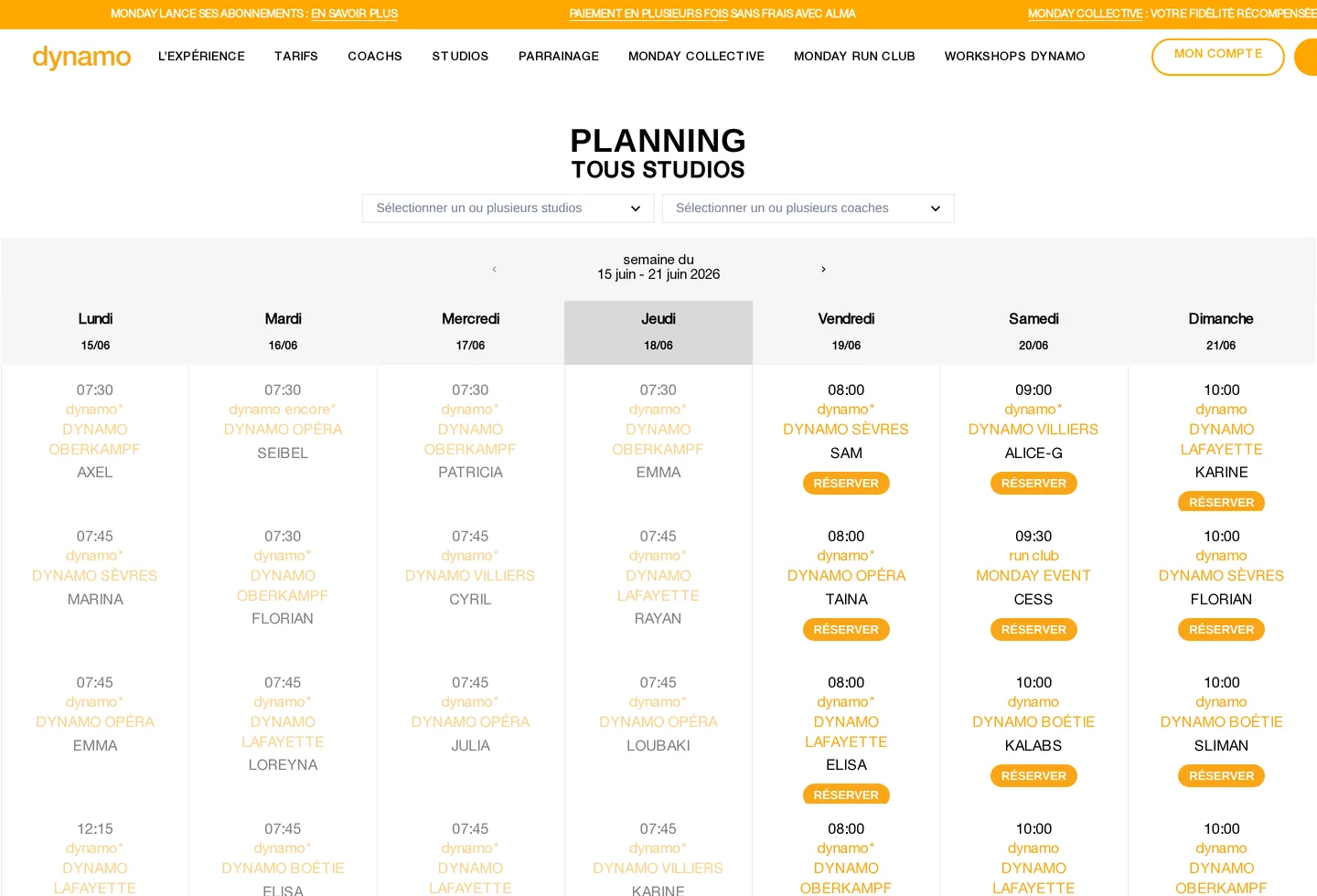Click 'DYNAMO VILLIERS' in ALICE-G's Saturday class
Viewport: 1317px width, 896px height.
[1033, 430]
